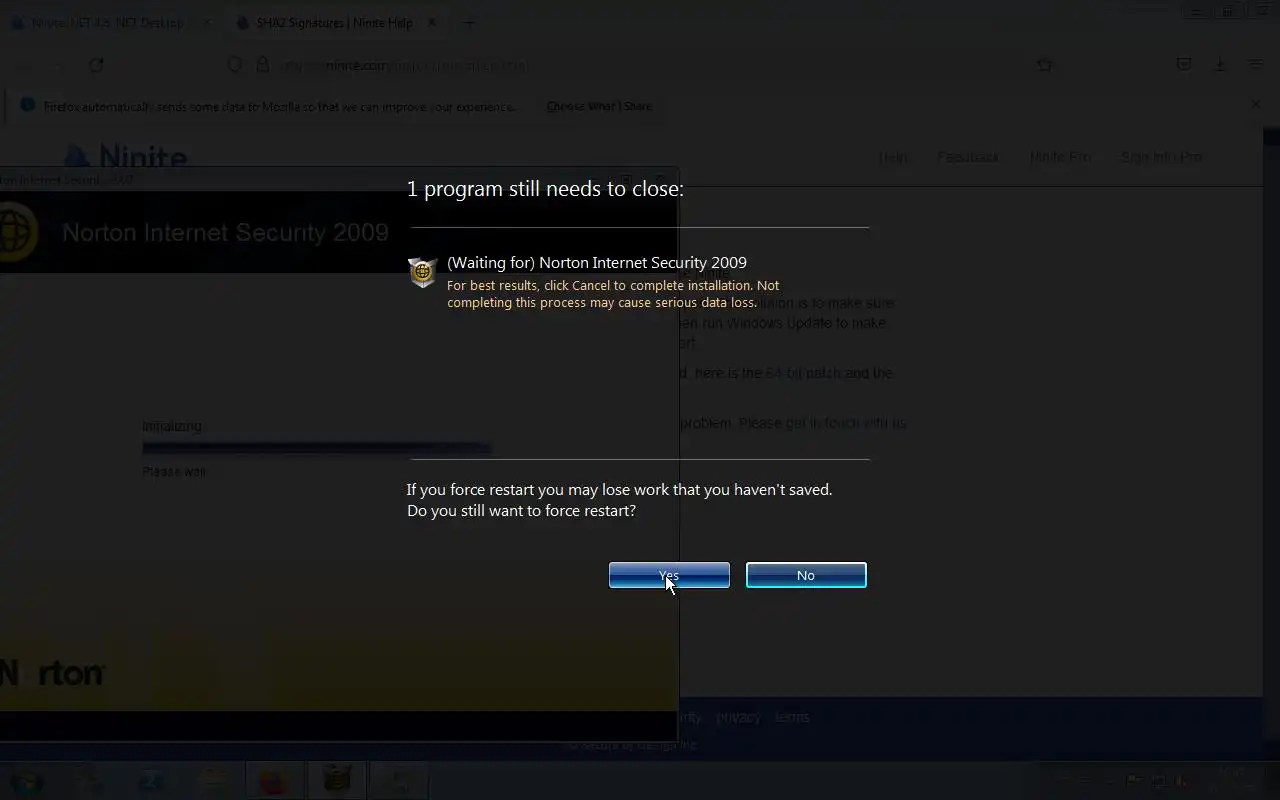Open the Ninite Pro link in header
The image size is (1280, 800).
[x=1060, y=157]
